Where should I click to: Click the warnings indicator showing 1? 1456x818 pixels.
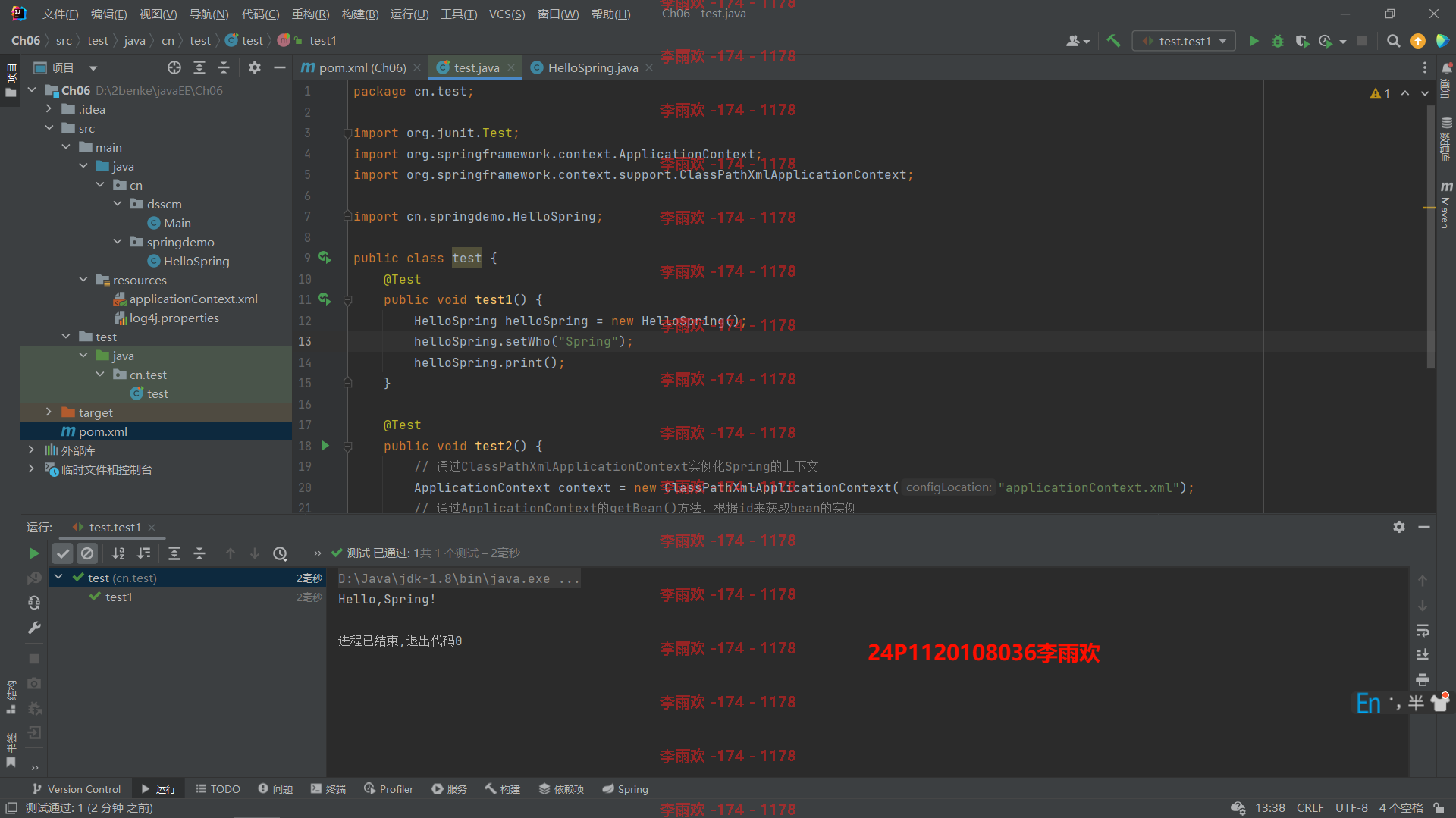(x=1380, y=93)
